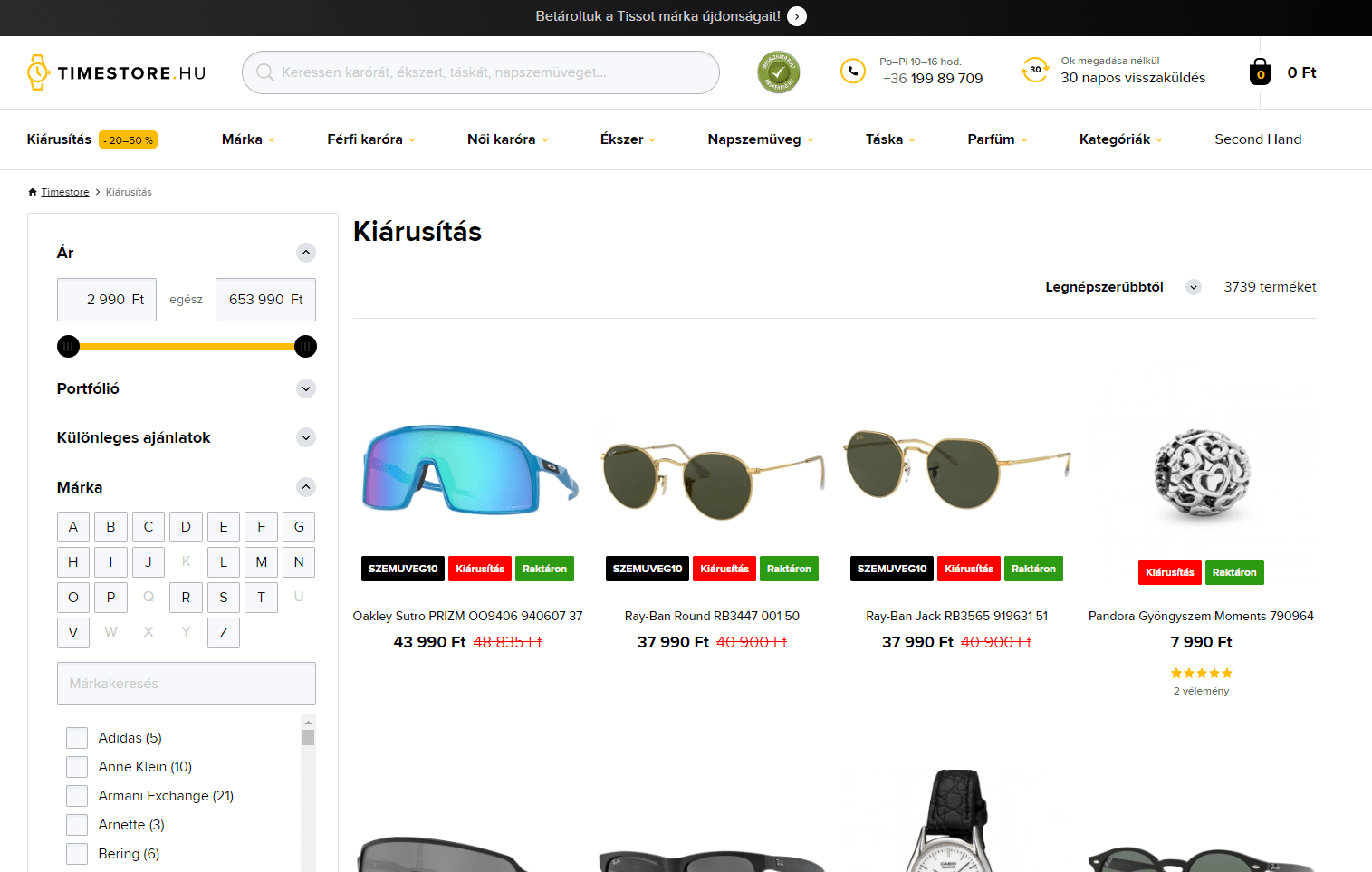Click the Timestore watch logo icon
The height and width of the screenshot is (872, 1372).
37,72
